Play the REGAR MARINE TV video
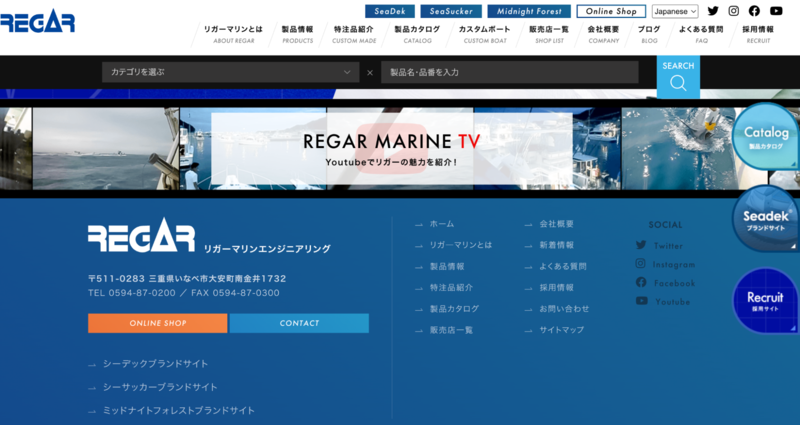This screenshot has height=425, width=800. coord(391,148)
